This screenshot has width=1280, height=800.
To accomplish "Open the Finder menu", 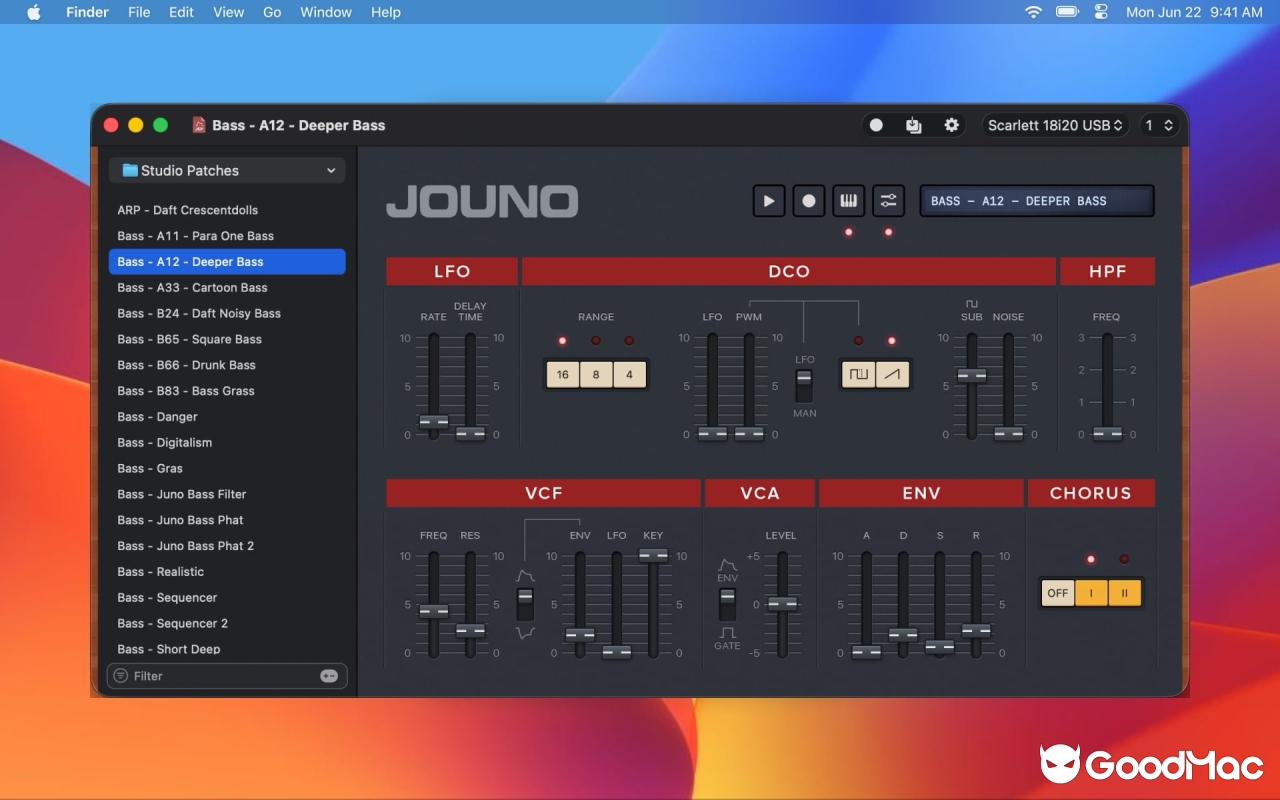I will (87, 12).
